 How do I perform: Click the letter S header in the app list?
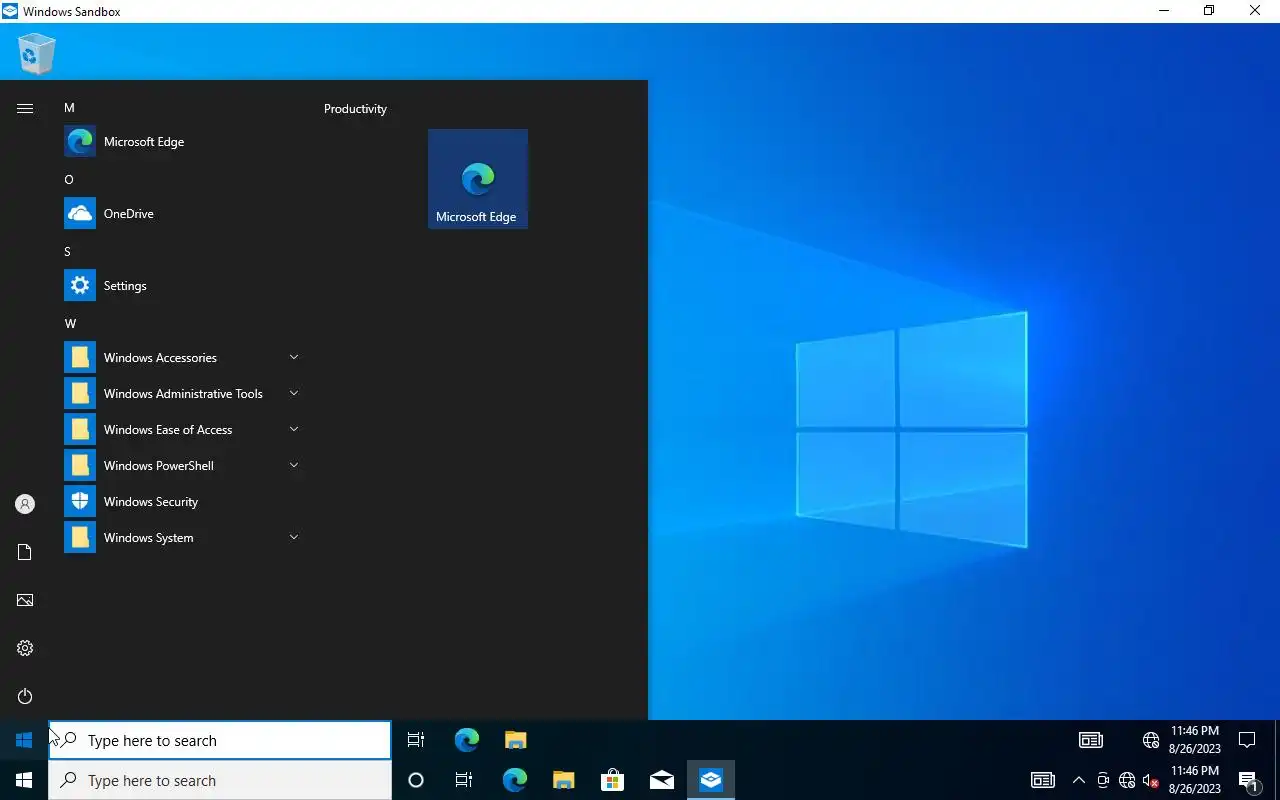tap(68, 252)
